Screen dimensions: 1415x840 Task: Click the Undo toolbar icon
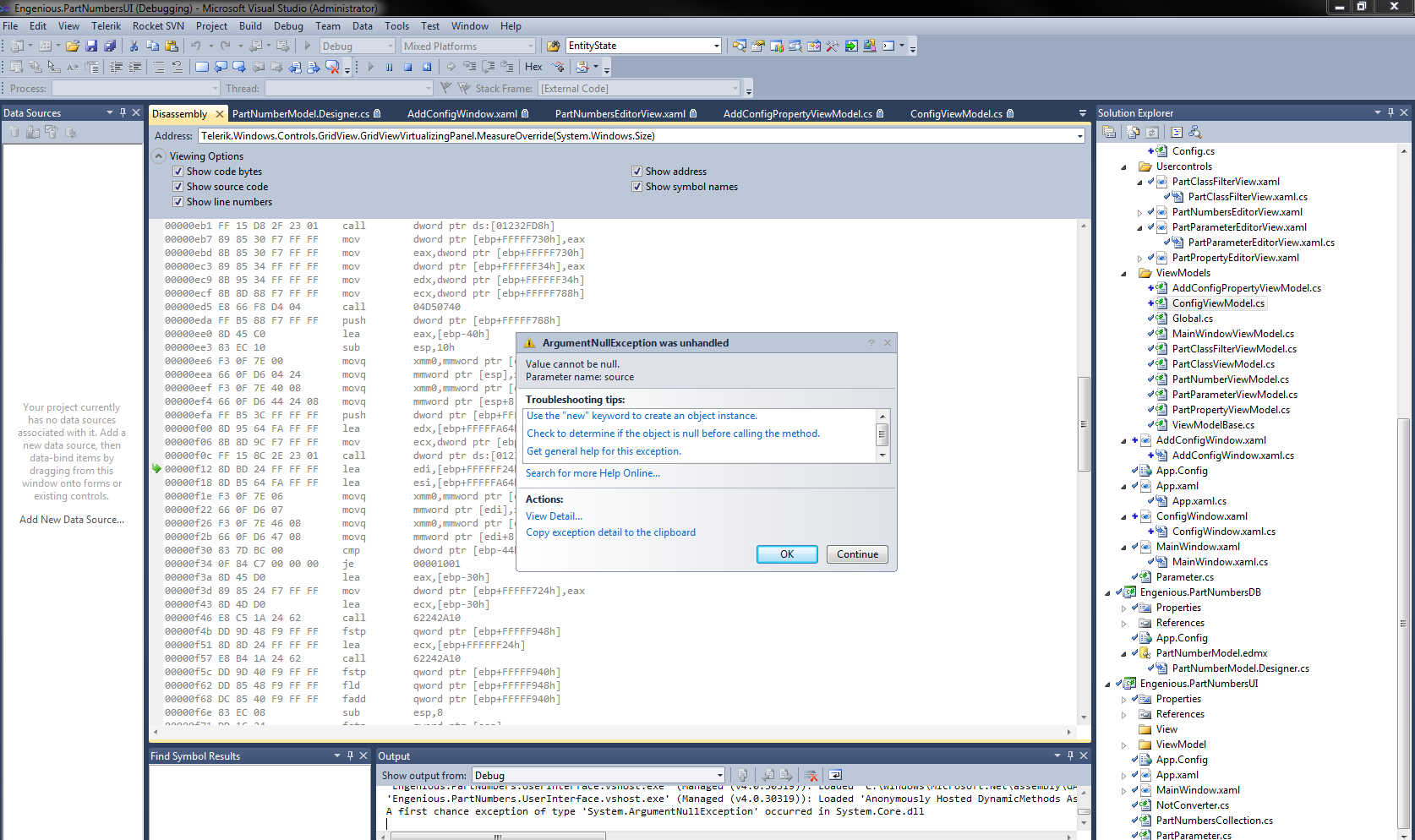pos(196,46)
